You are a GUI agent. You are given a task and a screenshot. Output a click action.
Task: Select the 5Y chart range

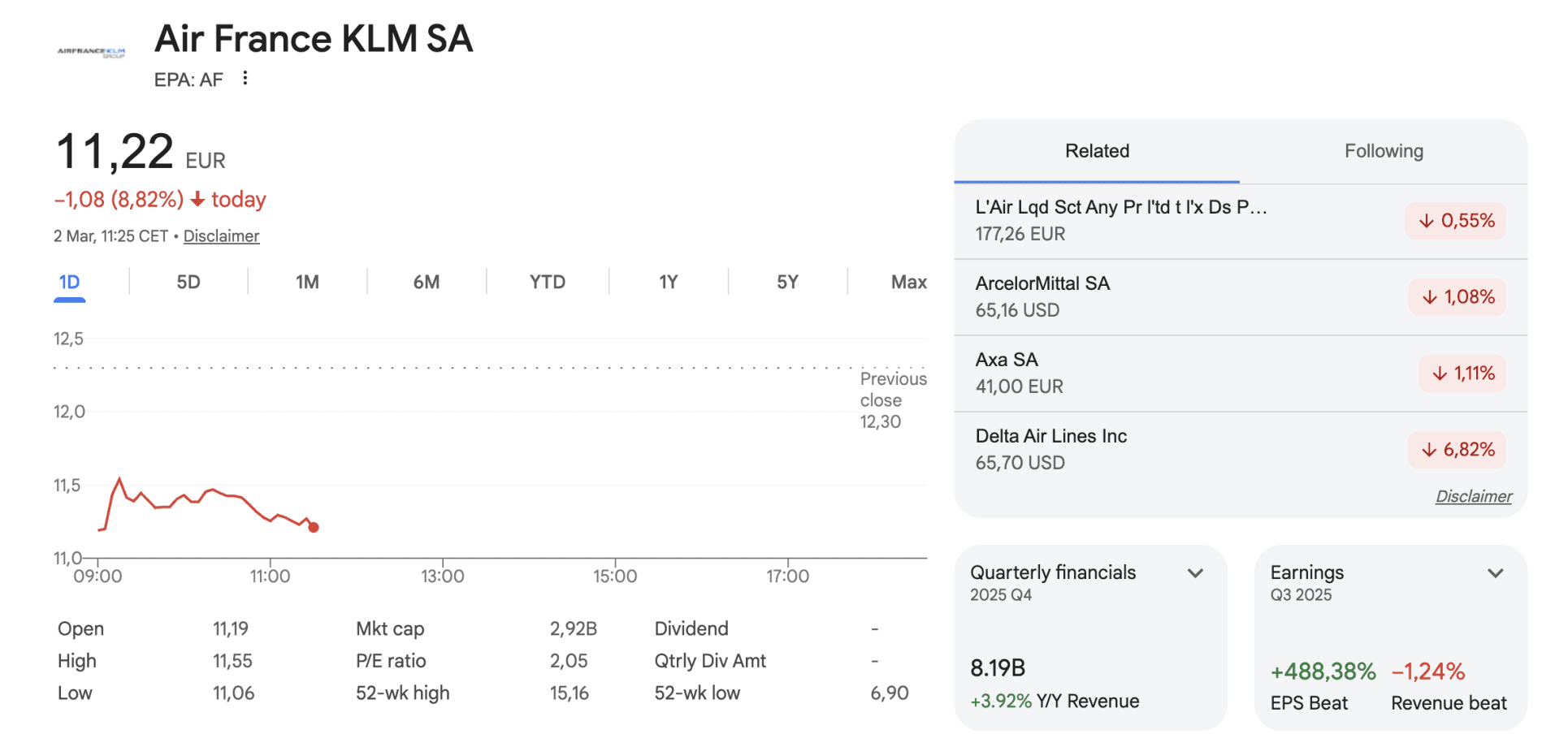787,282
